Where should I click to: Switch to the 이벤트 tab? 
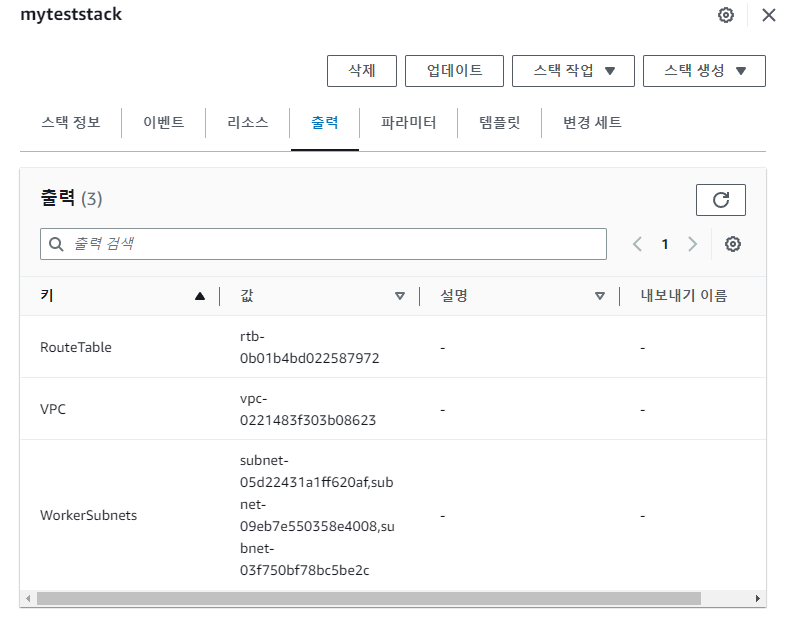pos(163,122)
